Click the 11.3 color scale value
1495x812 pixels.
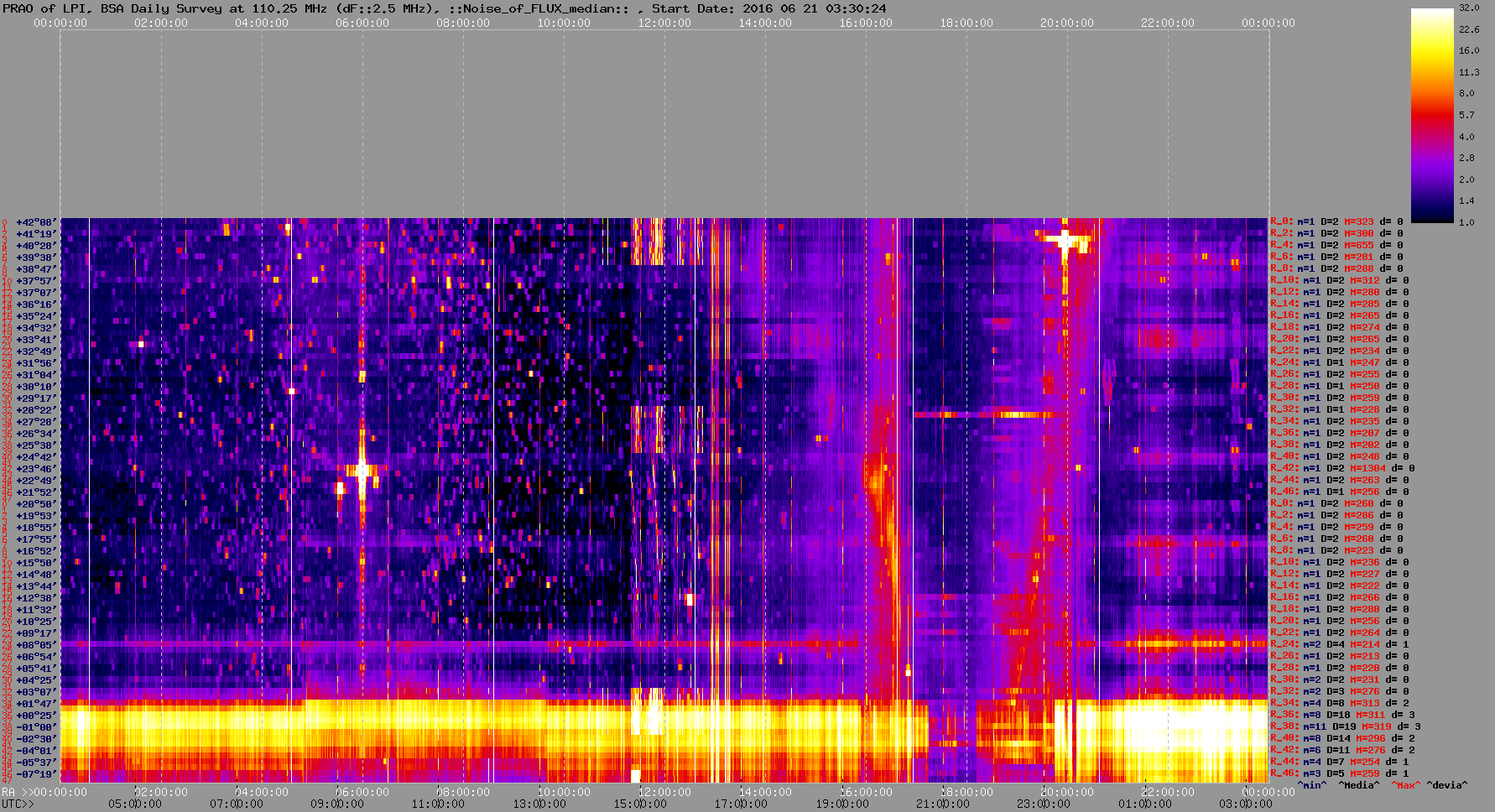tap(1469, 72)
